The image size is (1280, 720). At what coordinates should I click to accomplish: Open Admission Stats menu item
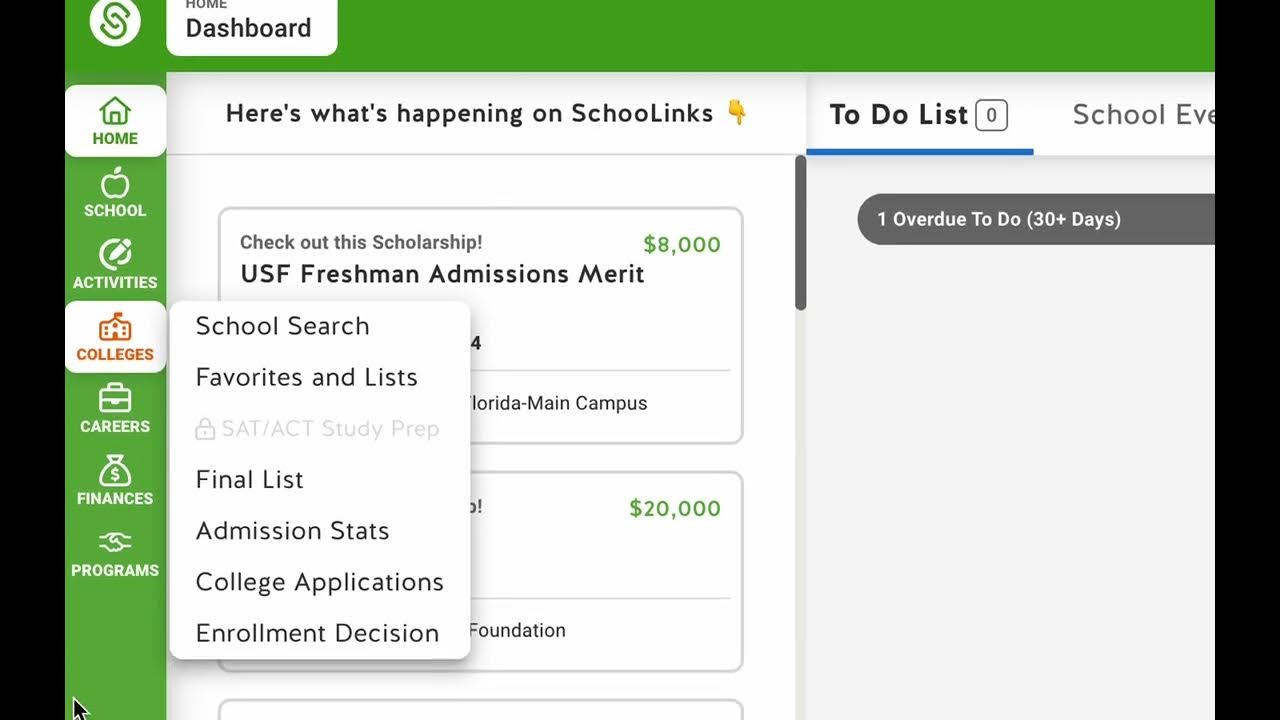pos(292,531)
